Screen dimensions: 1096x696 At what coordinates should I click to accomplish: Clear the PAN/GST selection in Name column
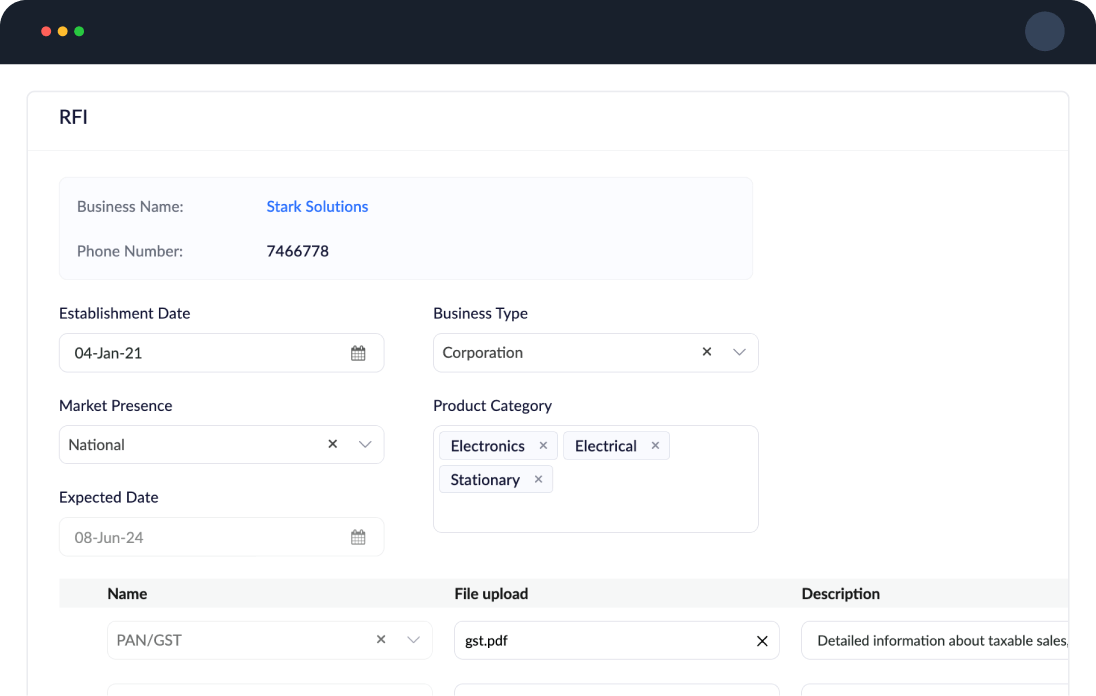pos(381,640)
